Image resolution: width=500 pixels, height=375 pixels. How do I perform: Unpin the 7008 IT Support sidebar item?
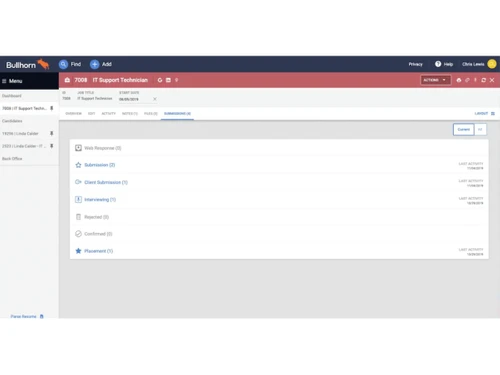[x=52, y=108]
